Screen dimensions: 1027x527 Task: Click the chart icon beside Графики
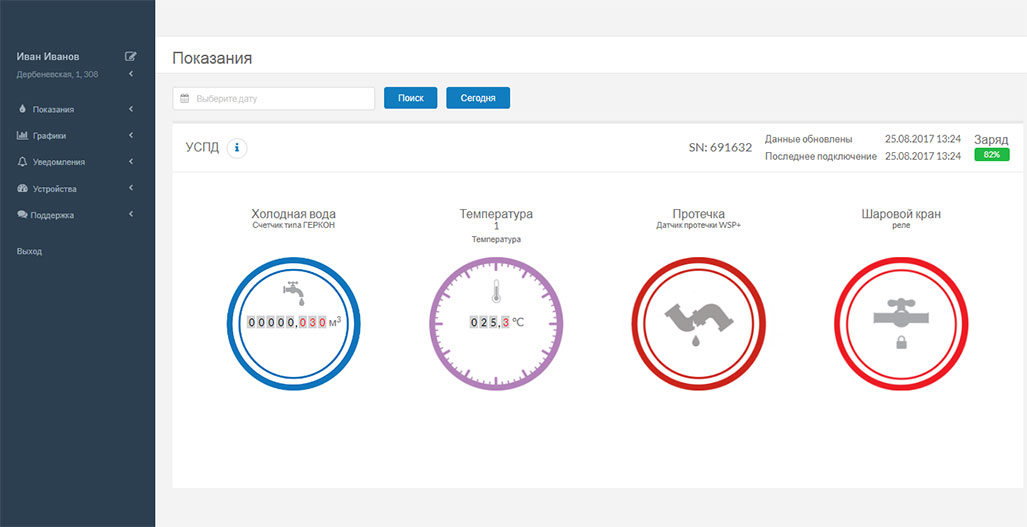22,135
